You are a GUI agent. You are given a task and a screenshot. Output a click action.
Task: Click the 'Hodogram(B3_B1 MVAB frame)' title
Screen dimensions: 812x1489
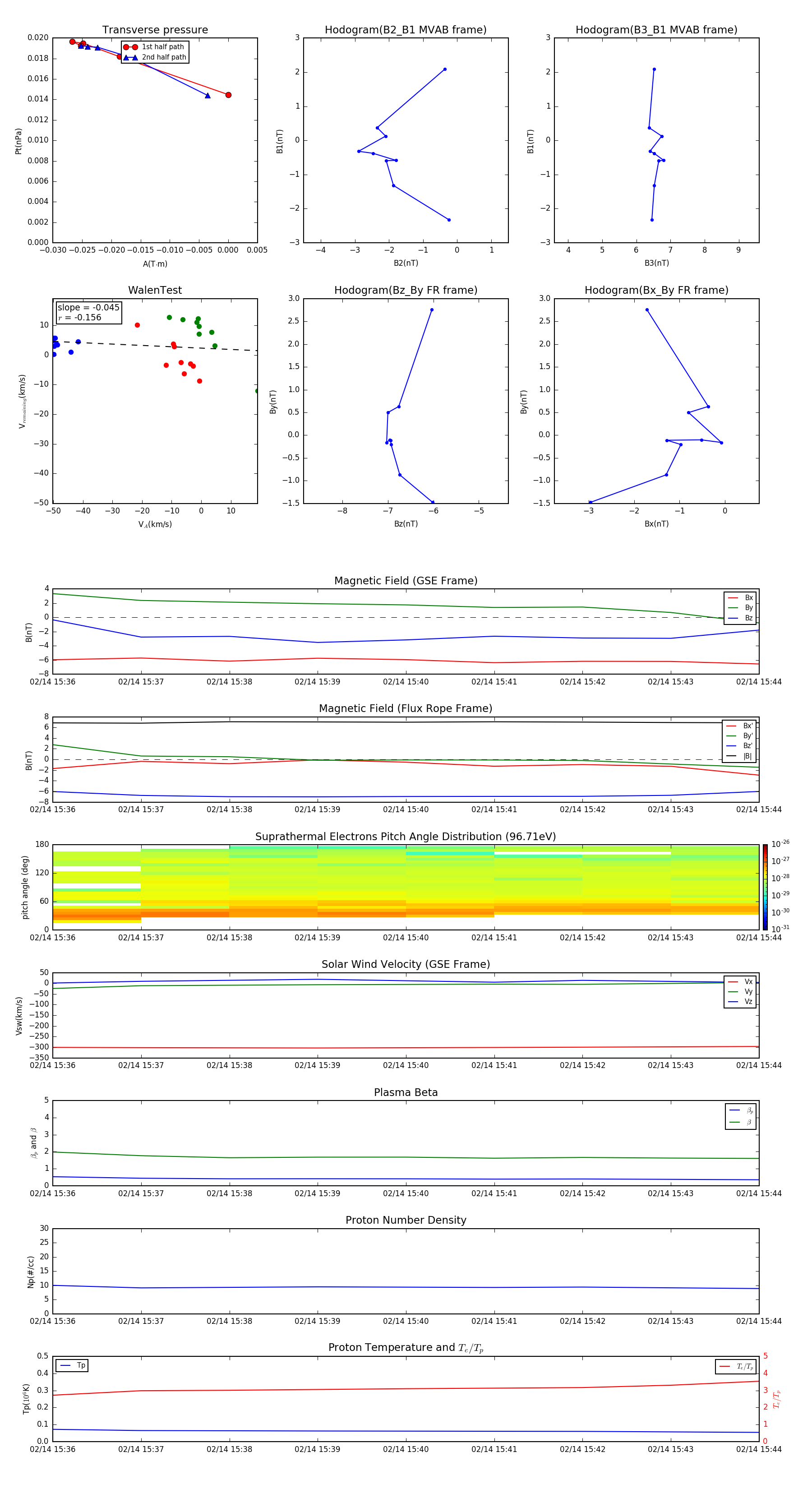[656, 30]
